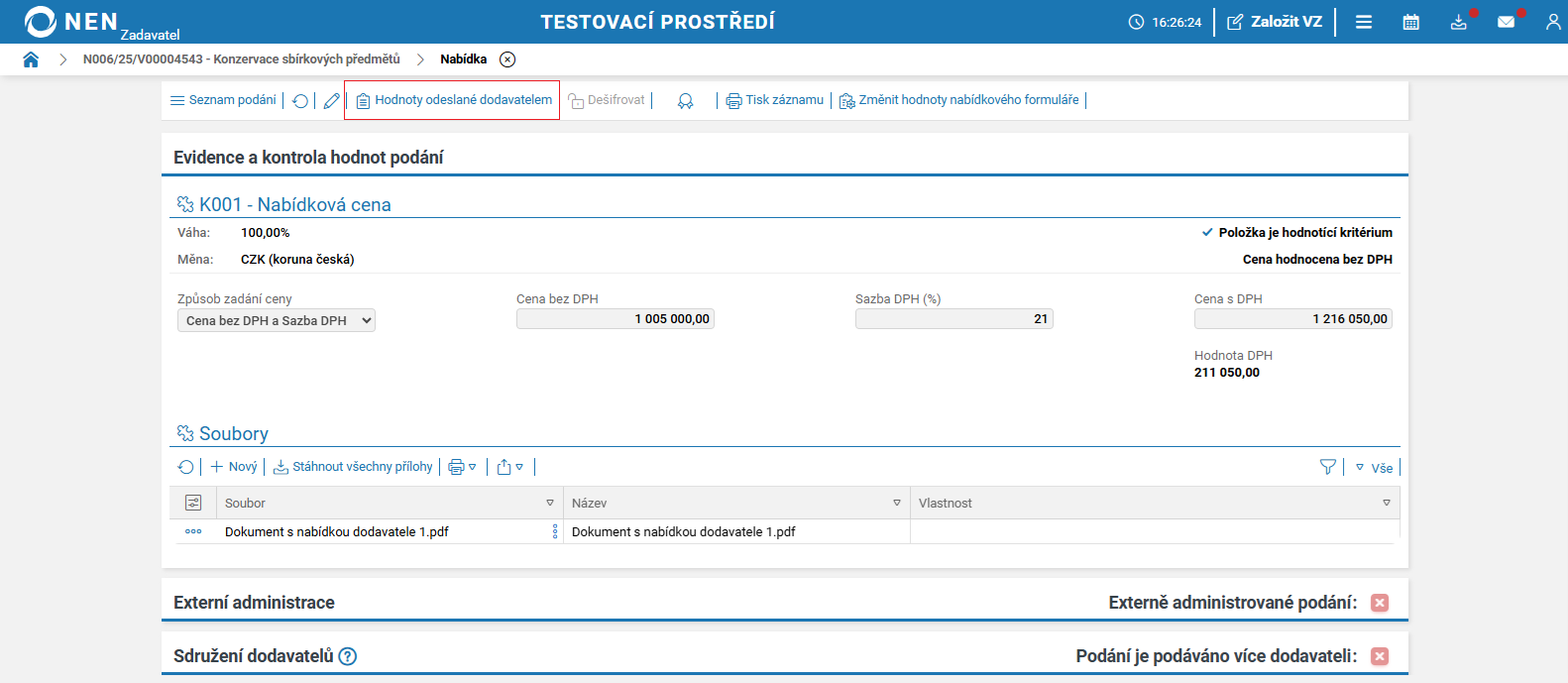Click Váha value 100,00%
Viewport: 1568px width, 683px height.
pyautogui.click(x=266, y=233)
